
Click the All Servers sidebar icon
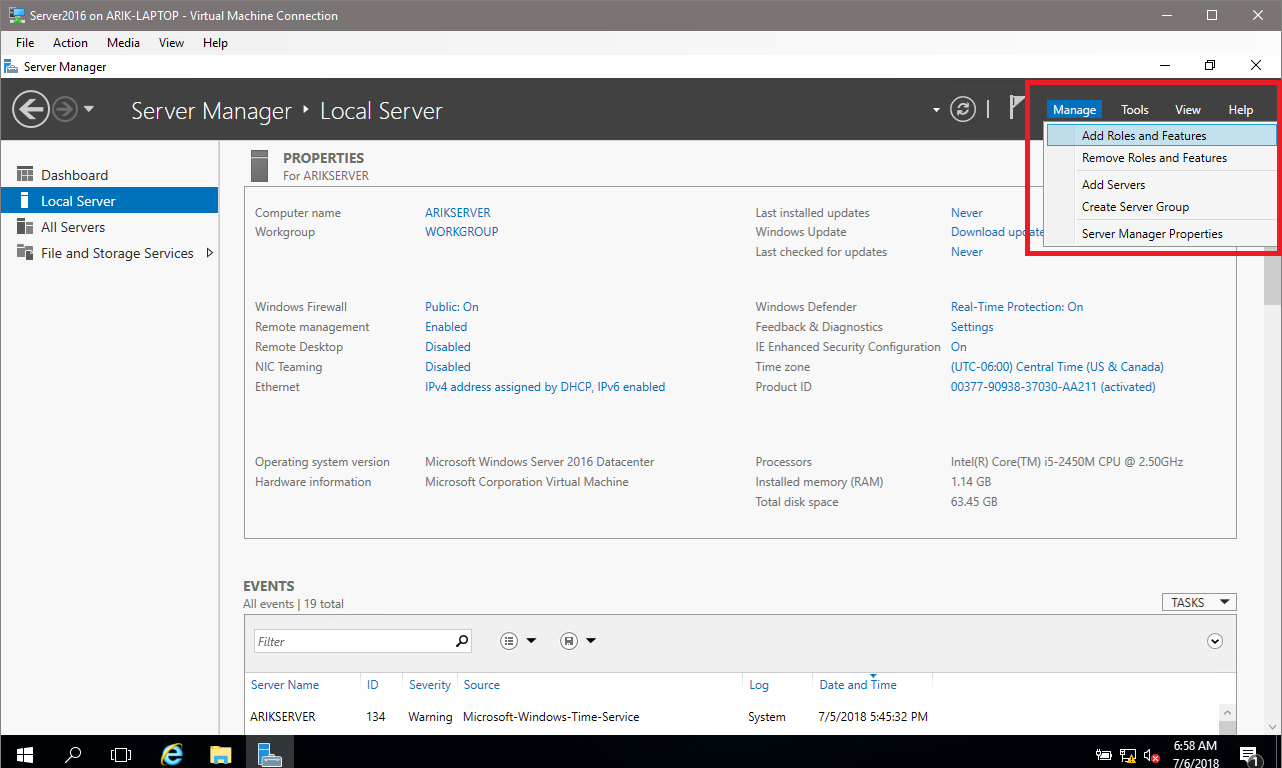pyautogui.click(x=25, y=227)
